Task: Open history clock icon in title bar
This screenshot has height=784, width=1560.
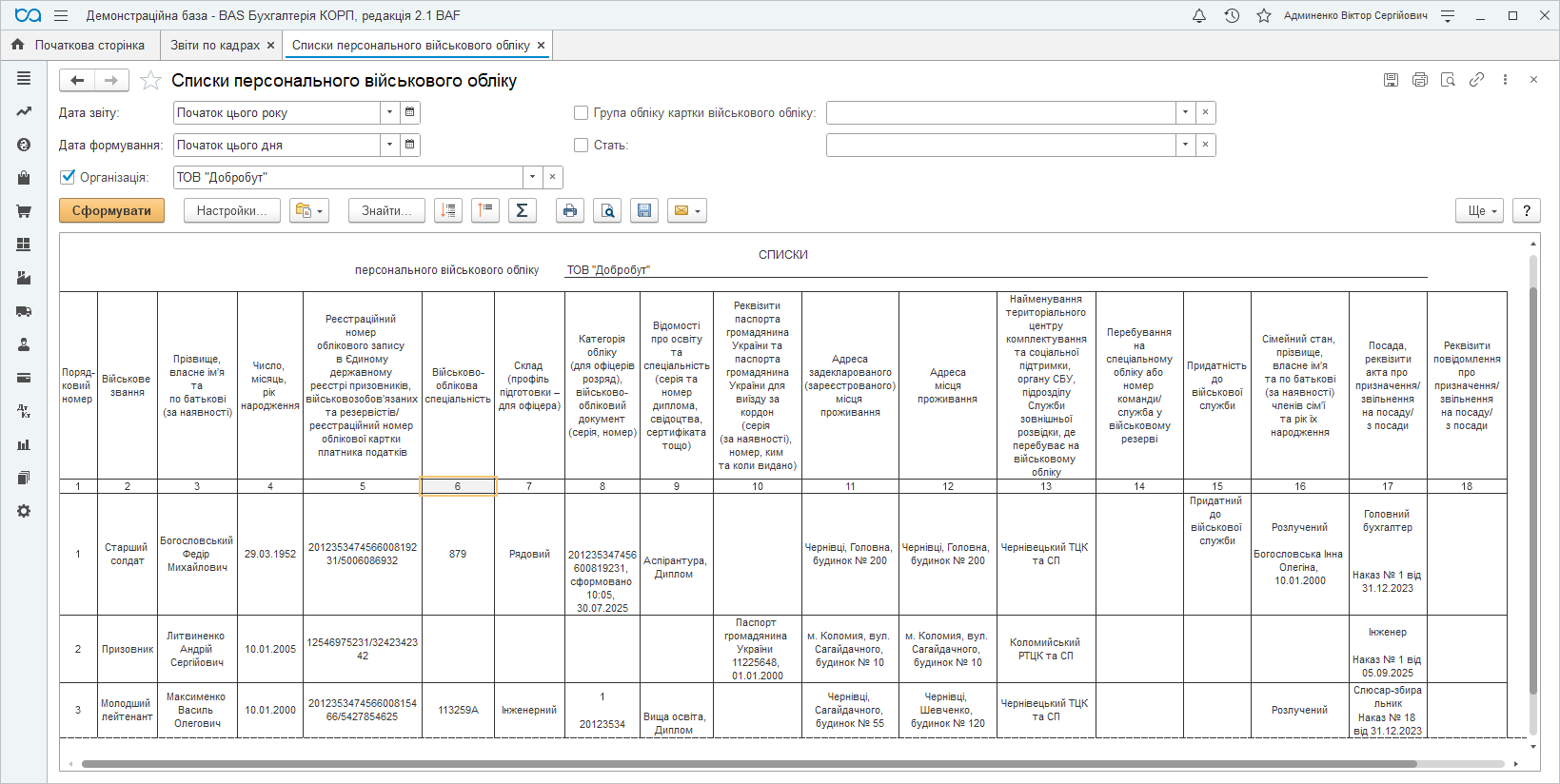Action: pos(1232,16)
